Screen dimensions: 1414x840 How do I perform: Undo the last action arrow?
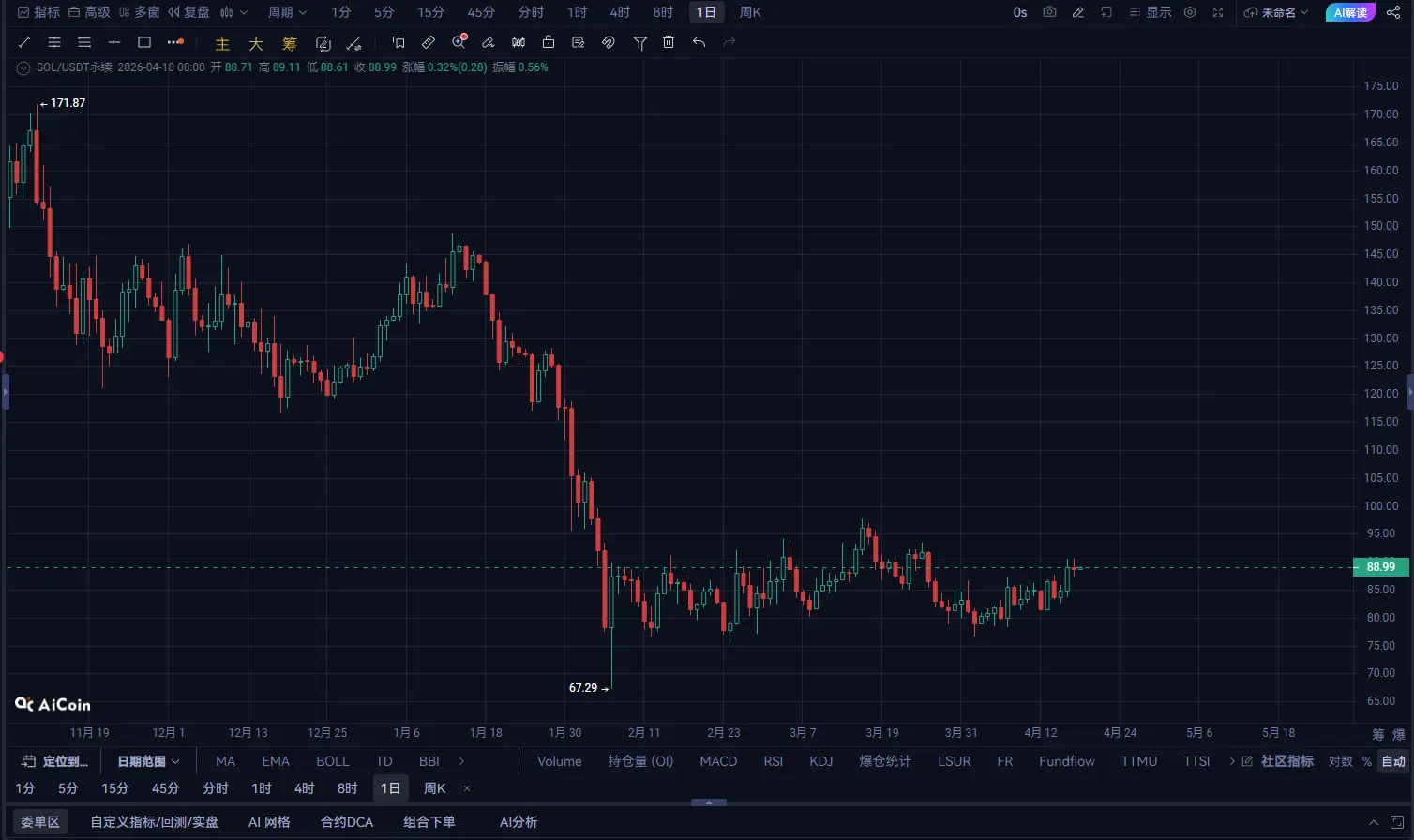699,42
